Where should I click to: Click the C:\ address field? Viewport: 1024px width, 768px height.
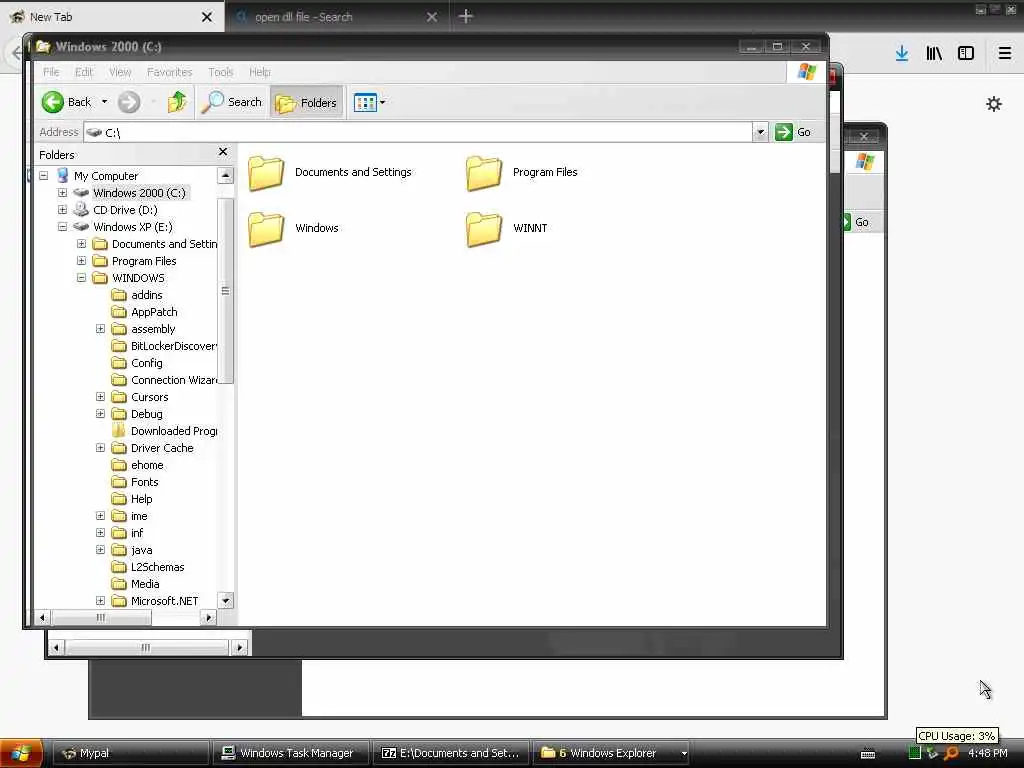(x=418, y=133)
